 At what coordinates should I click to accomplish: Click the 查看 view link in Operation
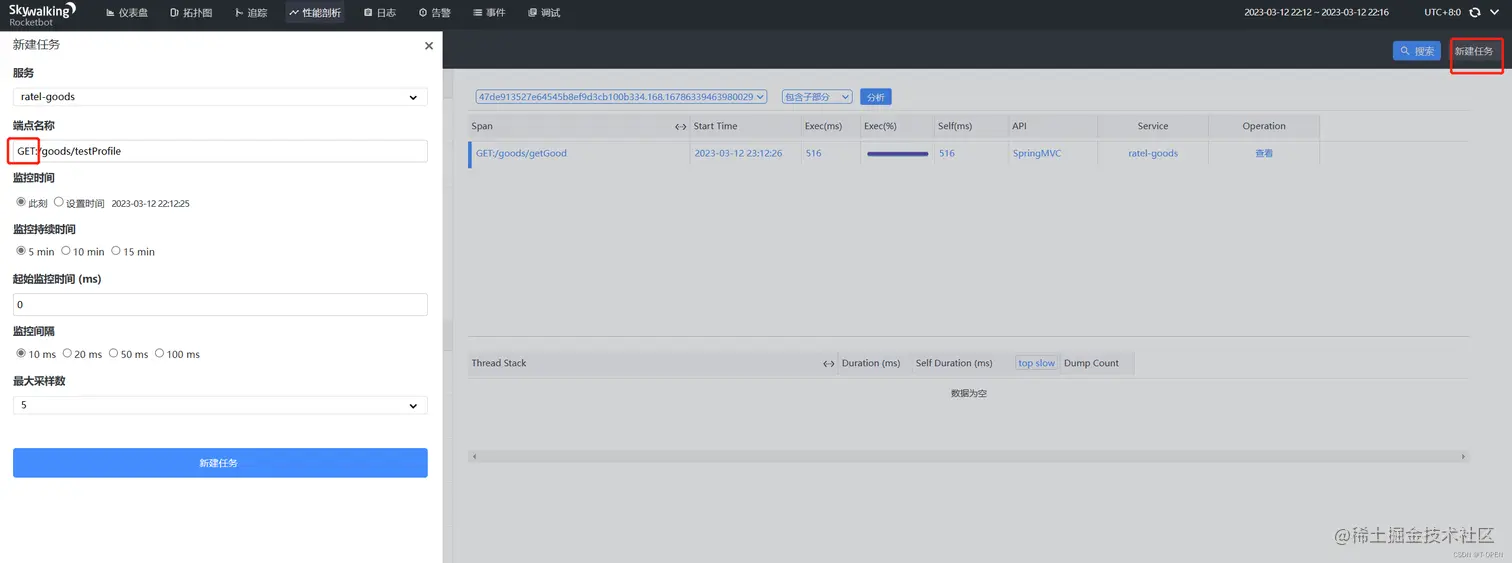(1264, 154)
